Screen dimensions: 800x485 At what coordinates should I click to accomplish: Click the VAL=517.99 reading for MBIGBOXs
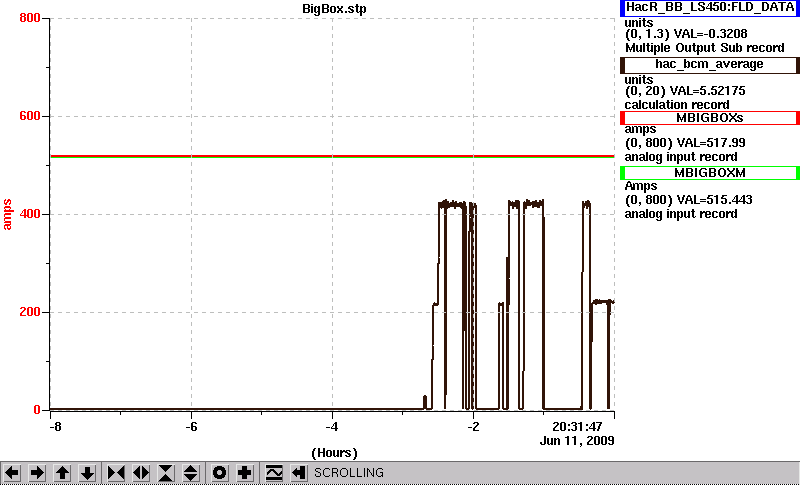click(710, 143)
